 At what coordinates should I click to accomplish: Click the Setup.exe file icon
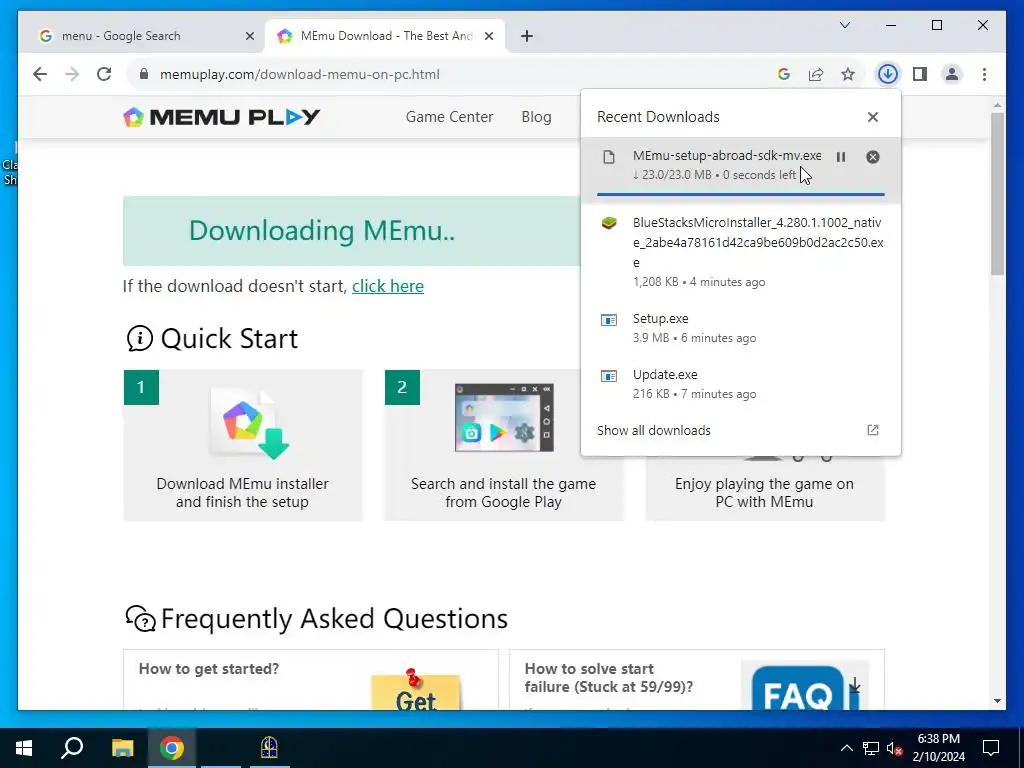609,320
